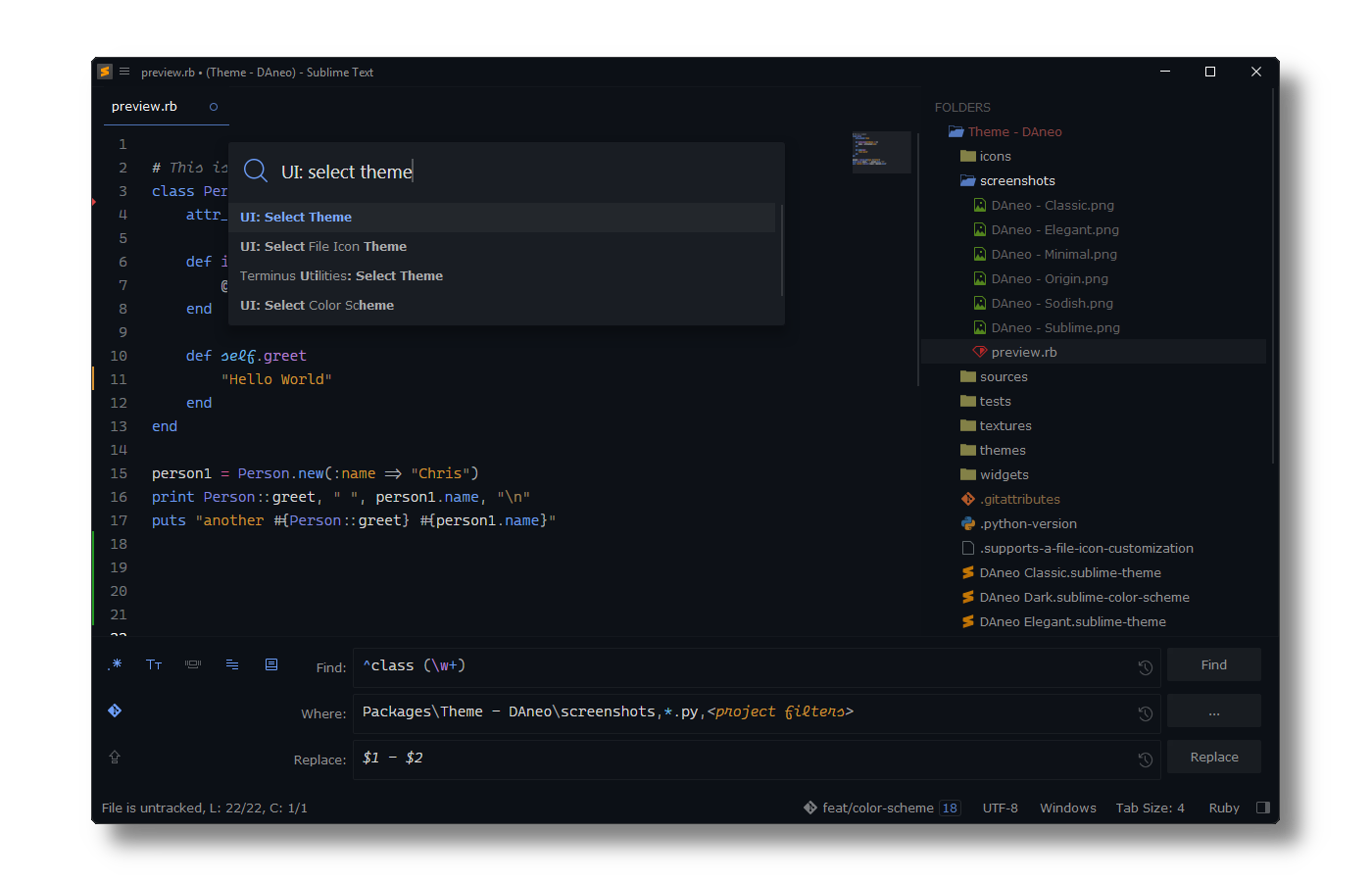Expand the widgets folder
The image size is (1372, 882).
[x=968, y=474]
